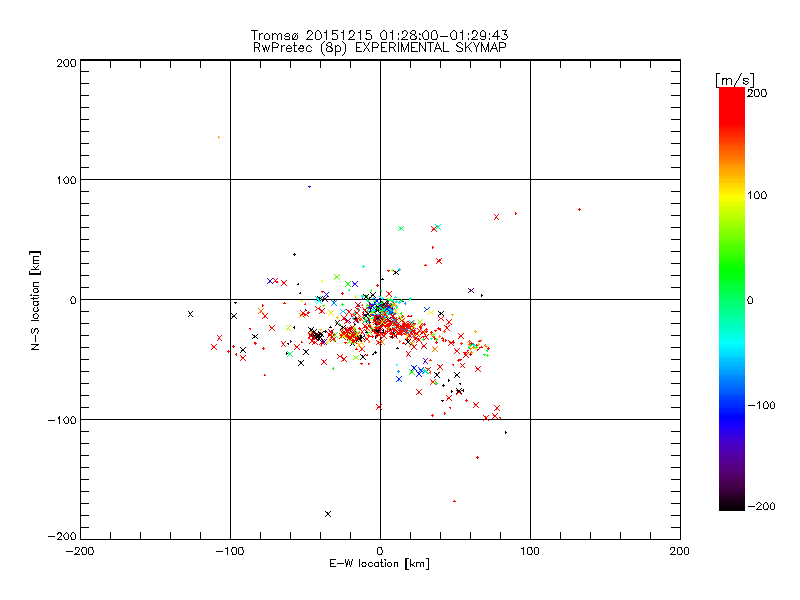This screenshot has height=600, width=800.
Task: Click the far-left black X marker near -130 km
Action: coord(190,314)
